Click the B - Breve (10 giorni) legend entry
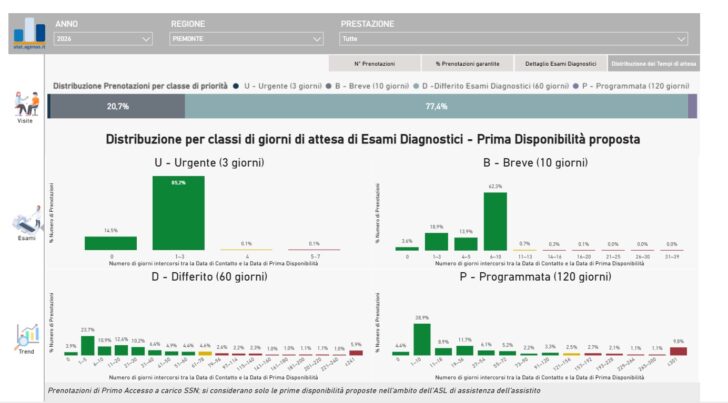 pyautogui.click(x=368, y=86)
